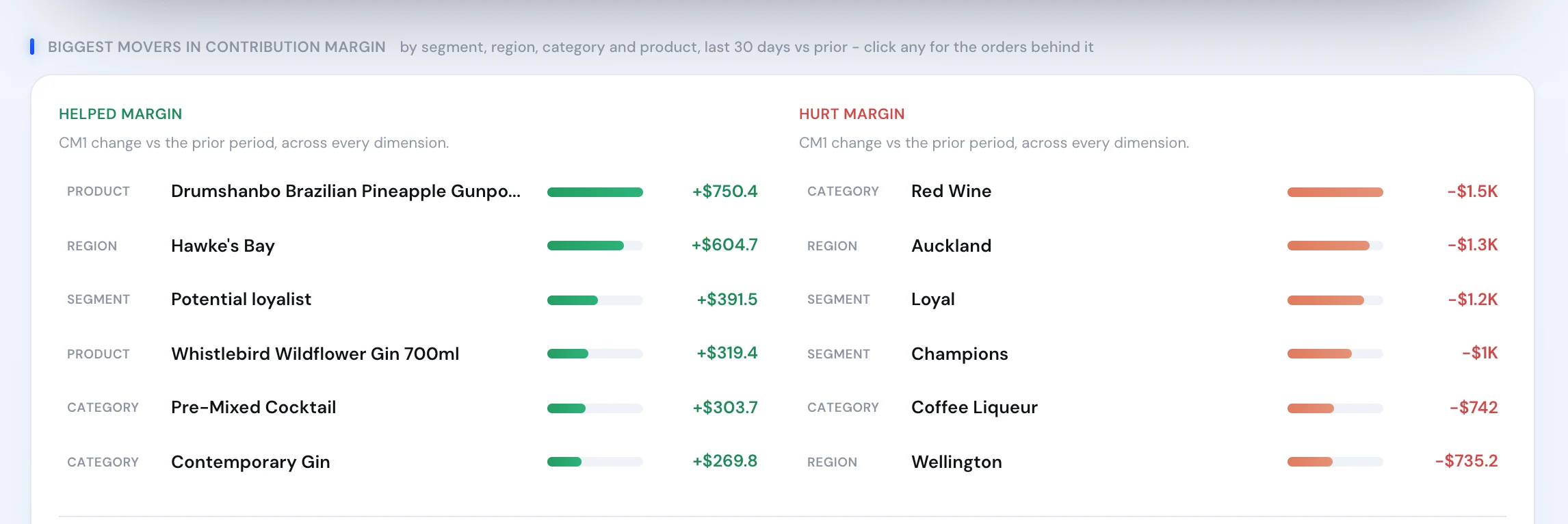Click the Helped Margin heading
Screen dimensions: 1568x524
pos(120,114)
